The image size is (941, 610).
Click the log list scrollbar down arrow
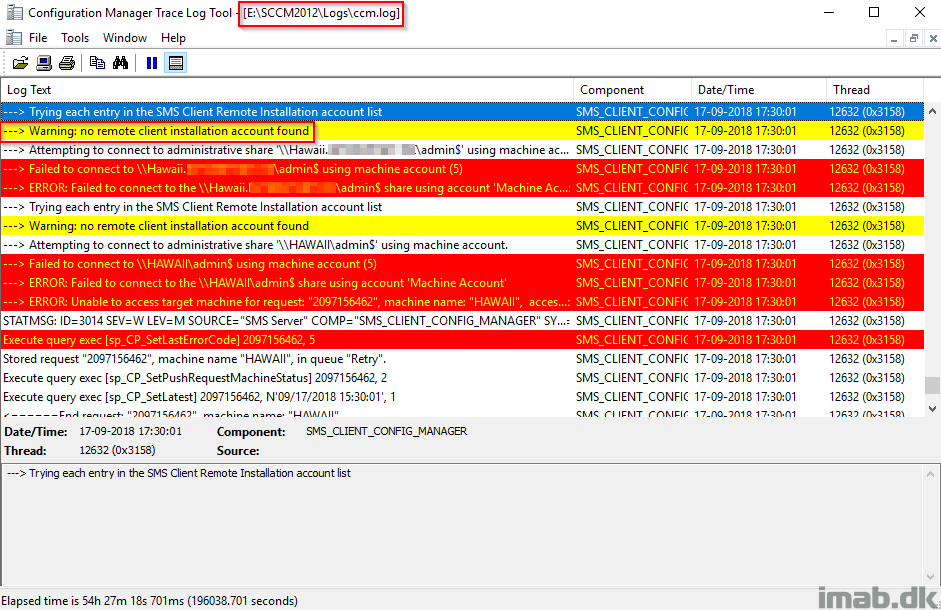tap(932, 408)
